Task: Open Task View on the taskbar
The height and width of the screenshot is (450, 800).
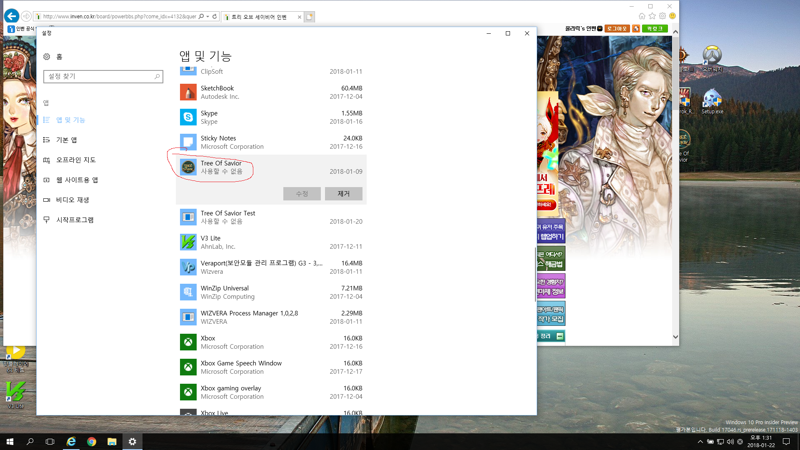Action: 50,441
